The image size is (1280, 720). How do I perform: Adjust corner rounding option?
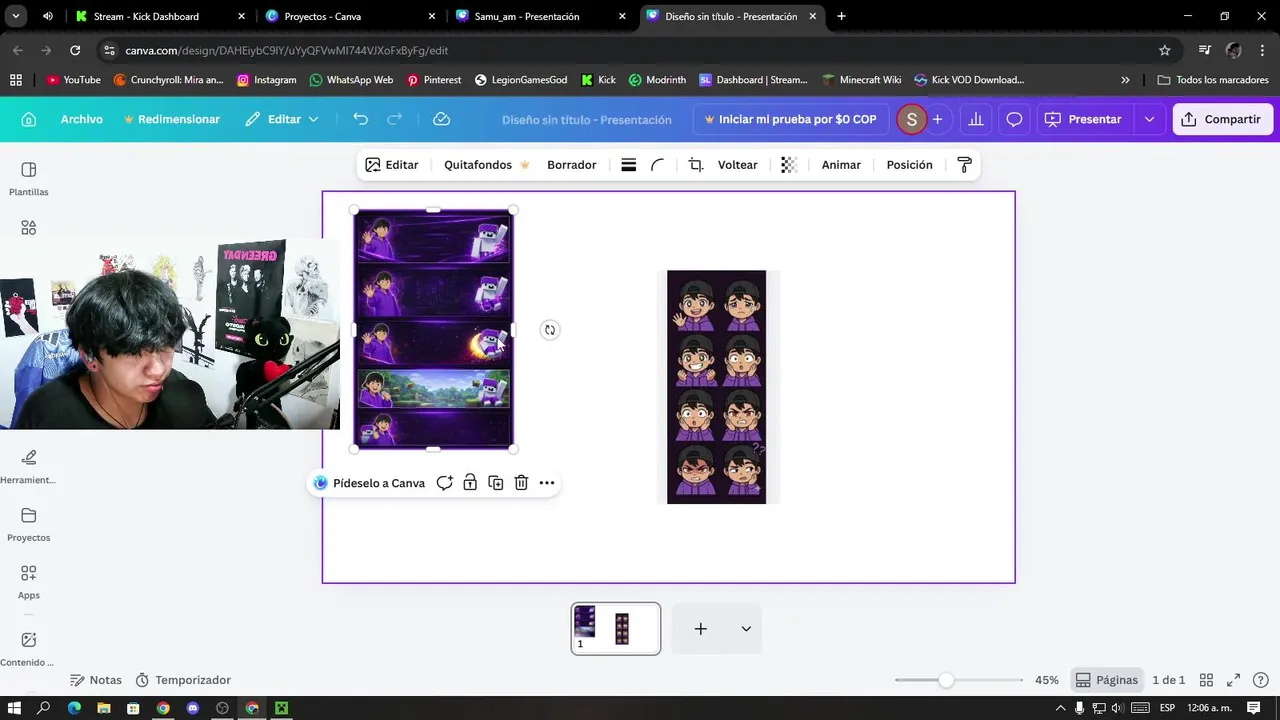pyautogui.click(x=657, y=165)
